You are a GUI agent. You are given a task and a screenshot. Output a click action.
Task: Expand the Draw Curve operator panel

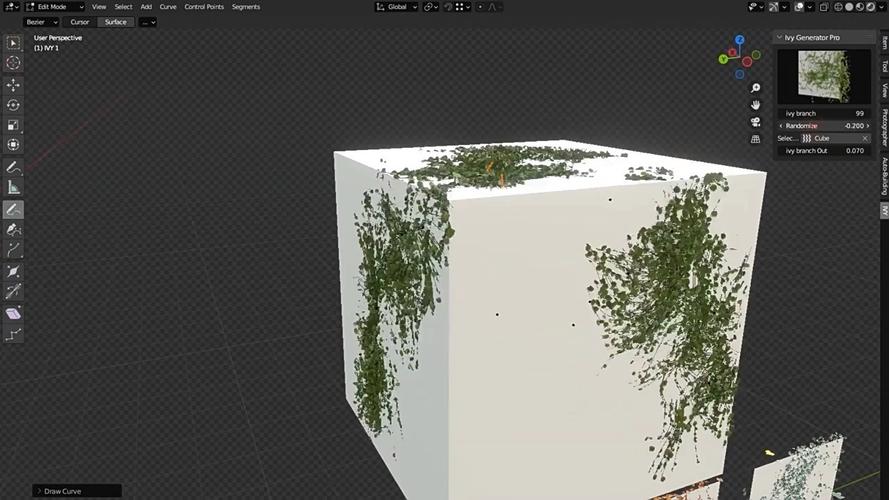point(39,491)
